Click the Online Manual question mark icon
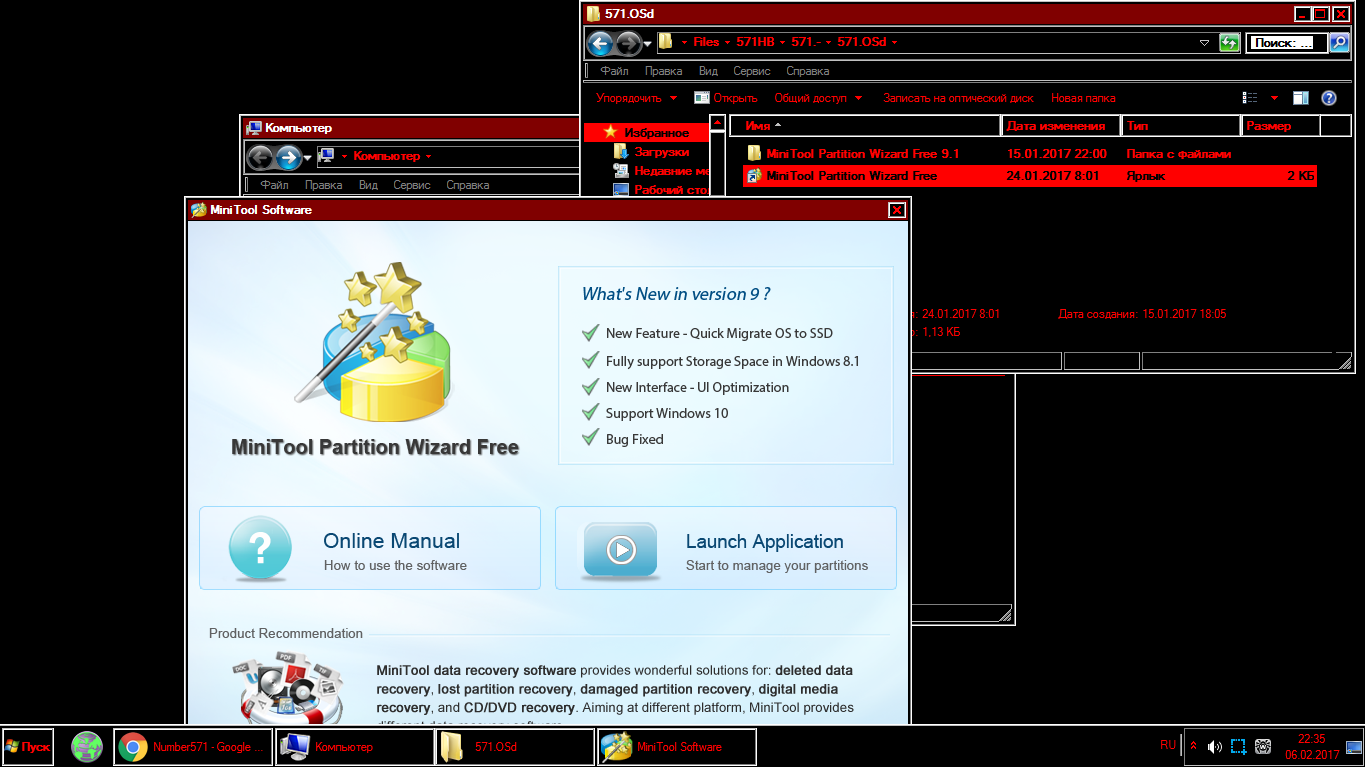This screenshot has height=767, width=1365. [x=260, y=549]
